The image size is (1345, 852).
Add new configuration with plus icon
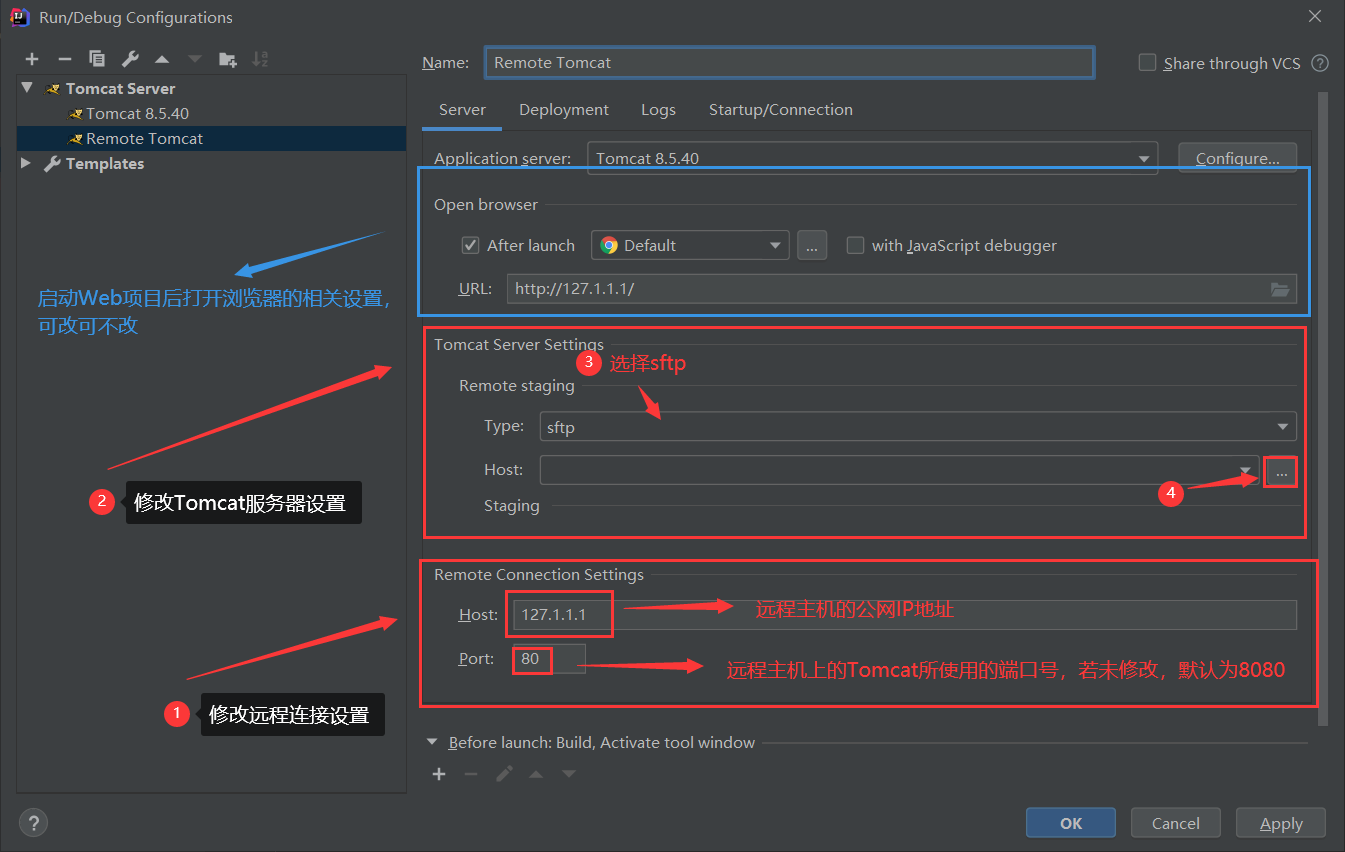[x=32, y=59]
